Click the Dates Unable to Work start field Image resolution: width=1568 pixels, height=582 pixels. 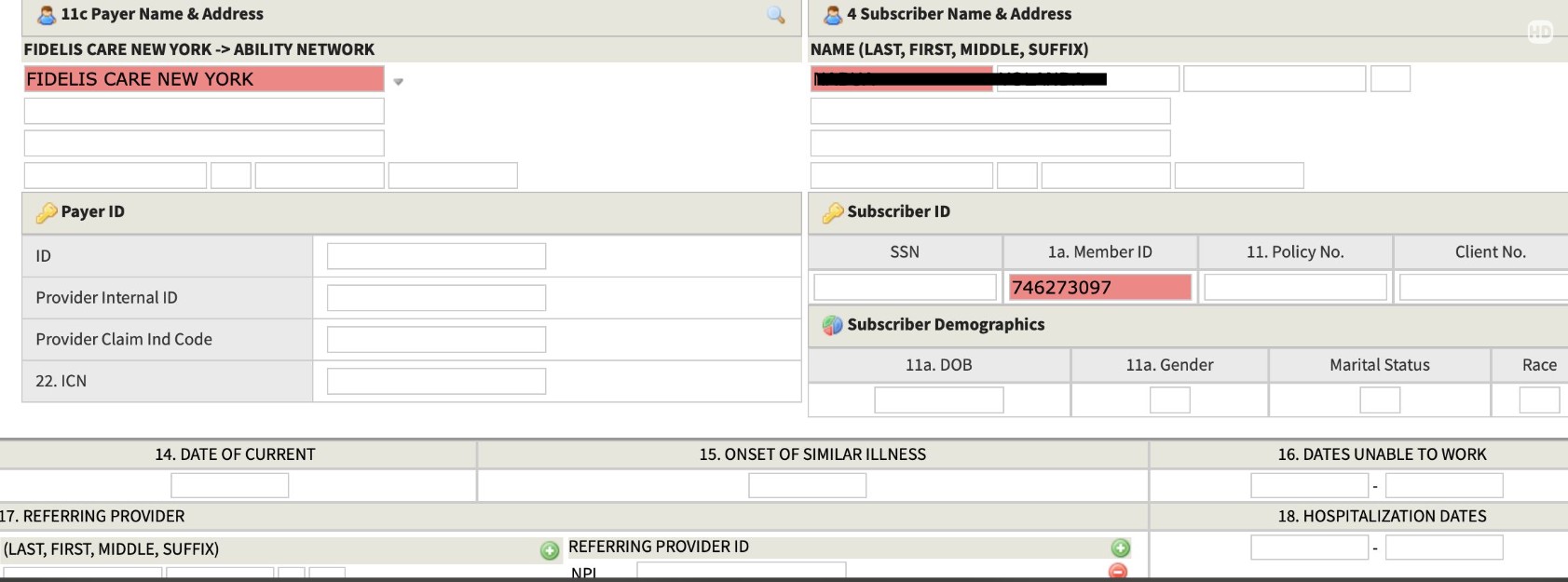pyautogui.click(x=1310, y=485)
